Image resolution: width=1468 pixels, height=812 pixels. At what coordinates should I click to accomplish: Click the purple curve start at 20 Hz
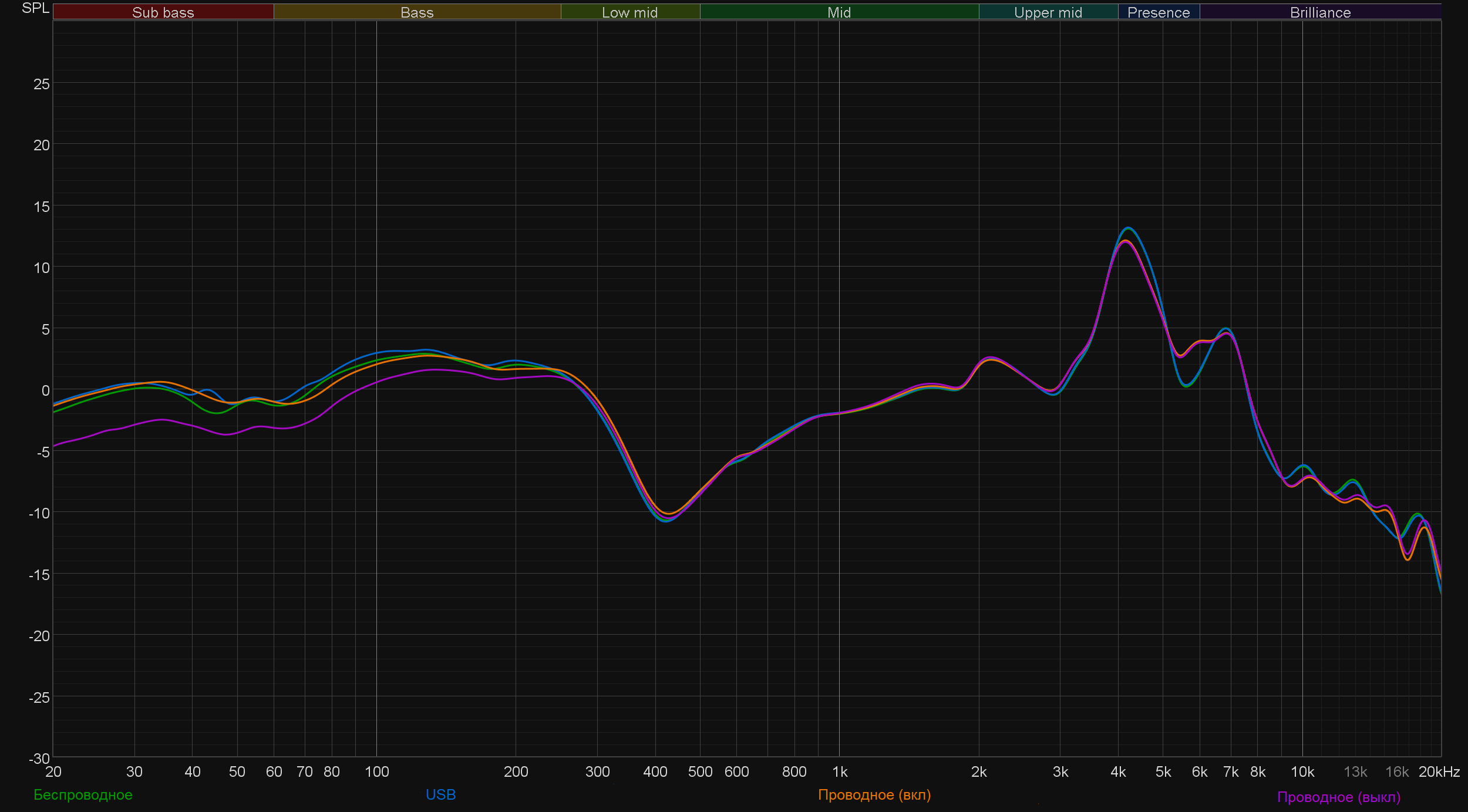click(x=55, y=446)
